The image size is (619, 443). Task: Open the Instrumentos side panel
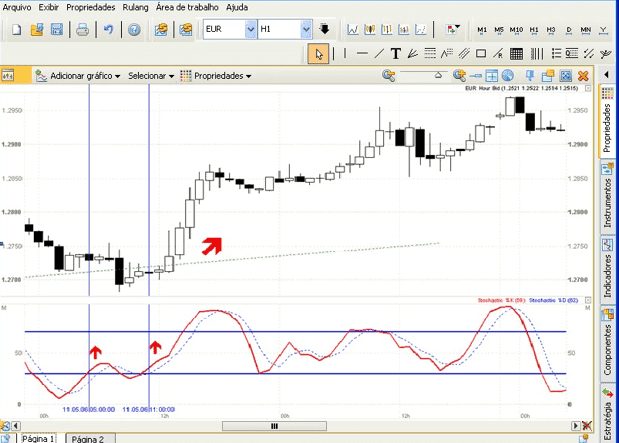[608, 196]
